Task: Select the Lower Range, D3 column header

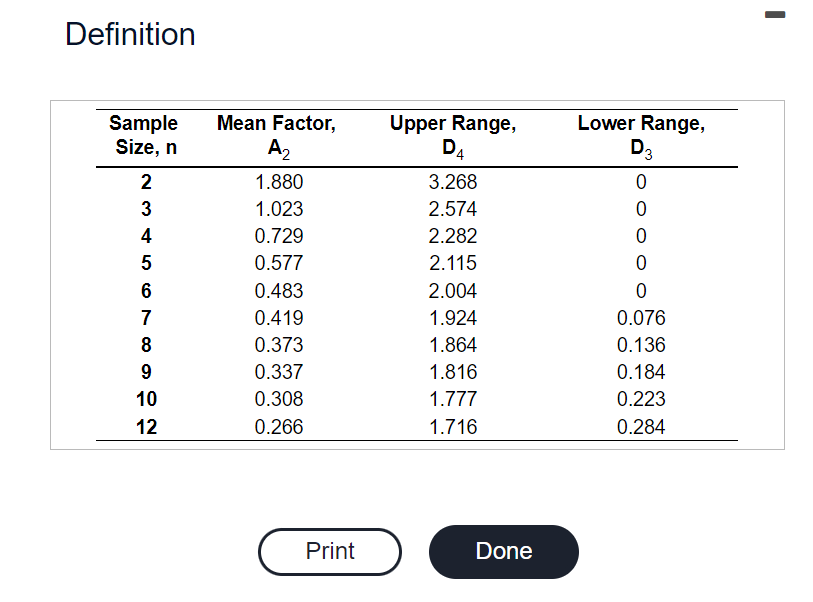Action: [641, 135]
